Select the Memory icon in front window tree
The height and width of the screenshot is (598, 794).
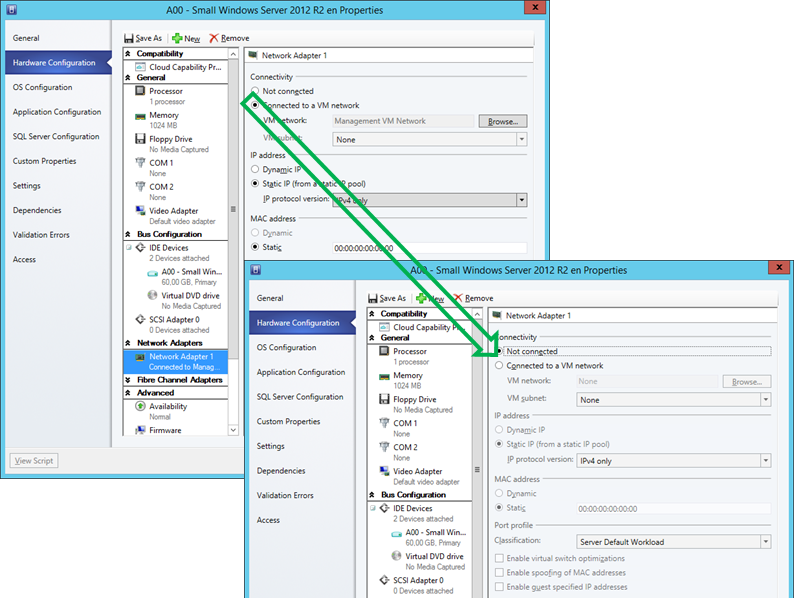(x=384, y=376)
